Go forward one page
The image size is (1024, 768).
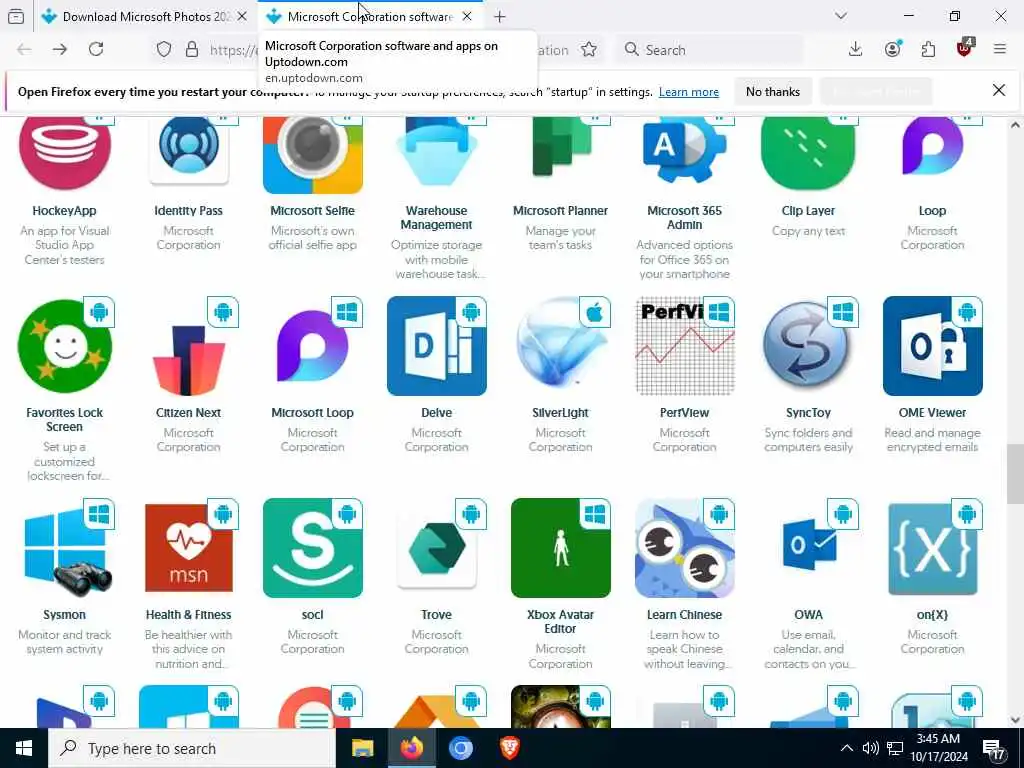[59, 49]
